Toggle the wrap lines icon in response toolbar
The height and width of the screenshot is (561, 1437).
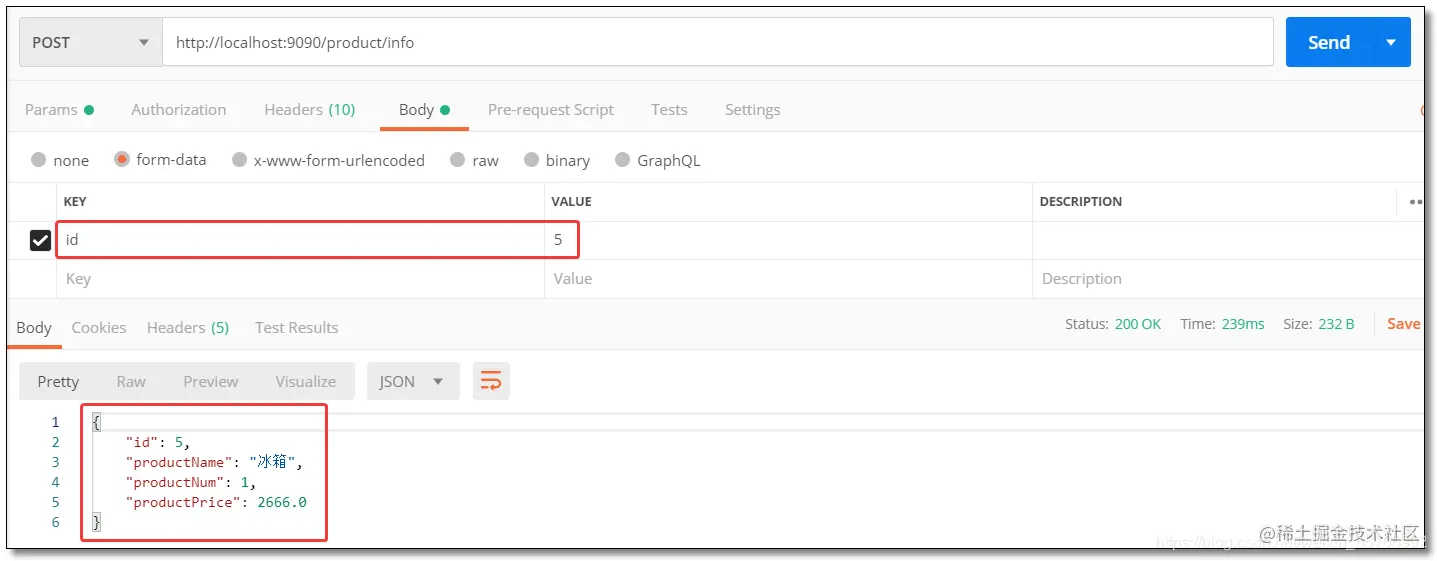pos(491,381)
